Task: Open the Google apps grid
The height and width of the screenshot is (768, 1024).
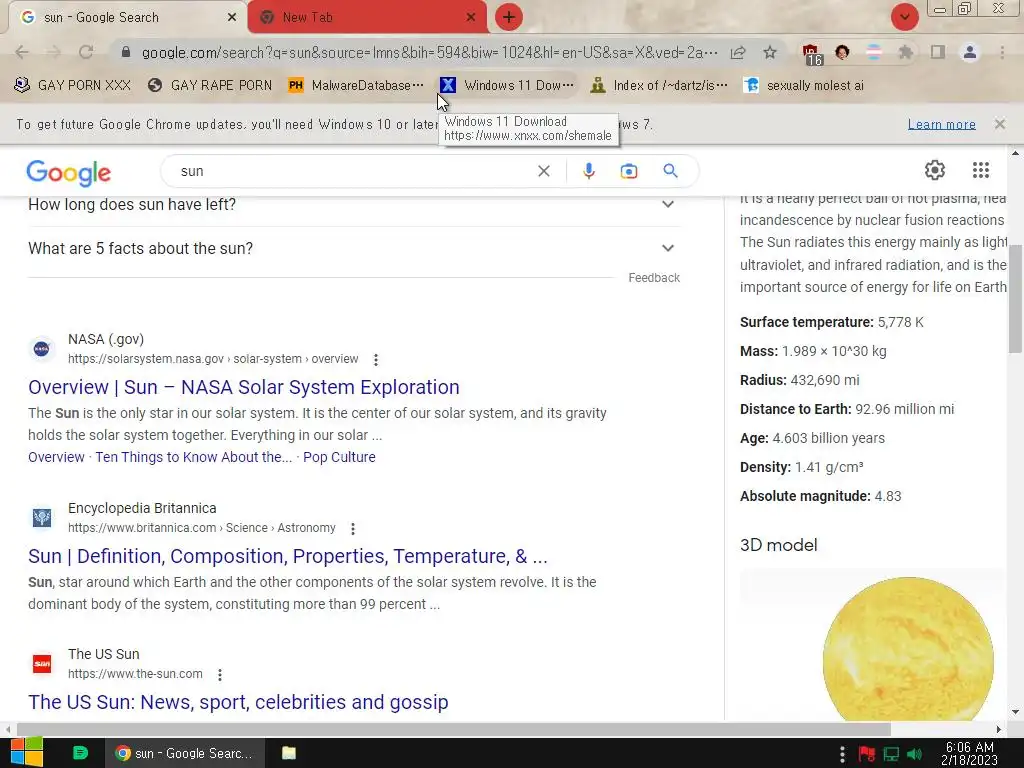Action: [980, 170]
